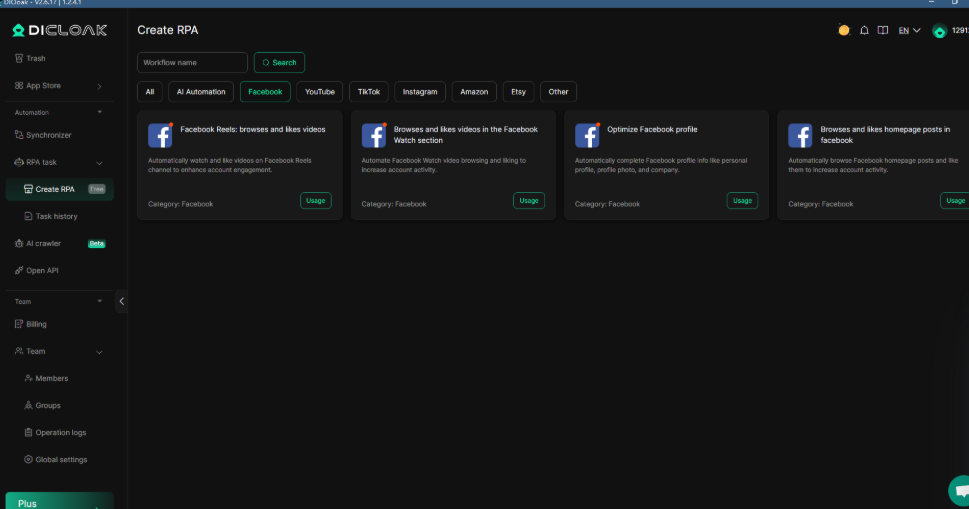
Task: Select the AI Automation category tab
Action: tap(201, 91)
